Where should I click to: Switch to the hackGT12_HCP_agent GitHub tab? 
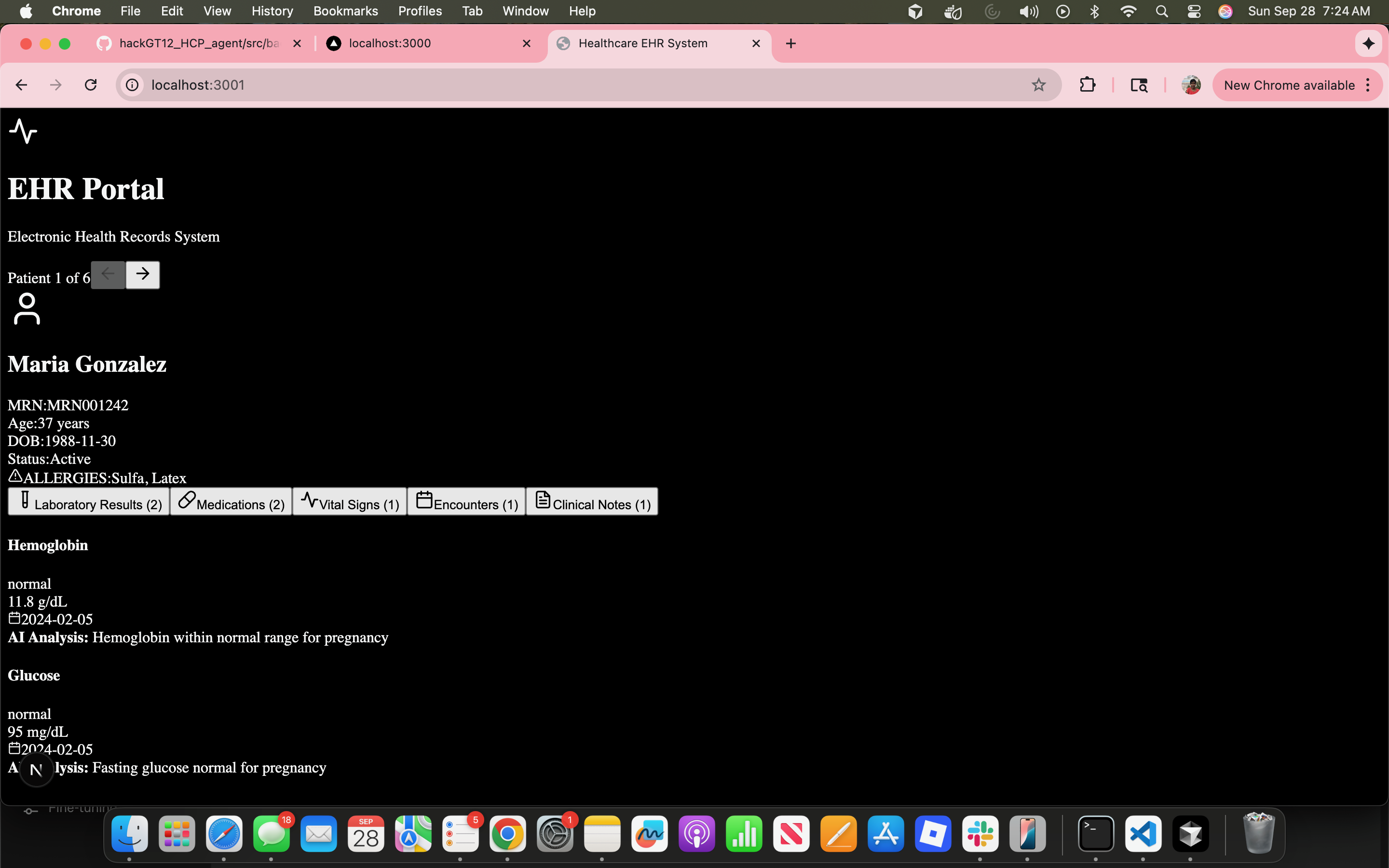(198, 43)
